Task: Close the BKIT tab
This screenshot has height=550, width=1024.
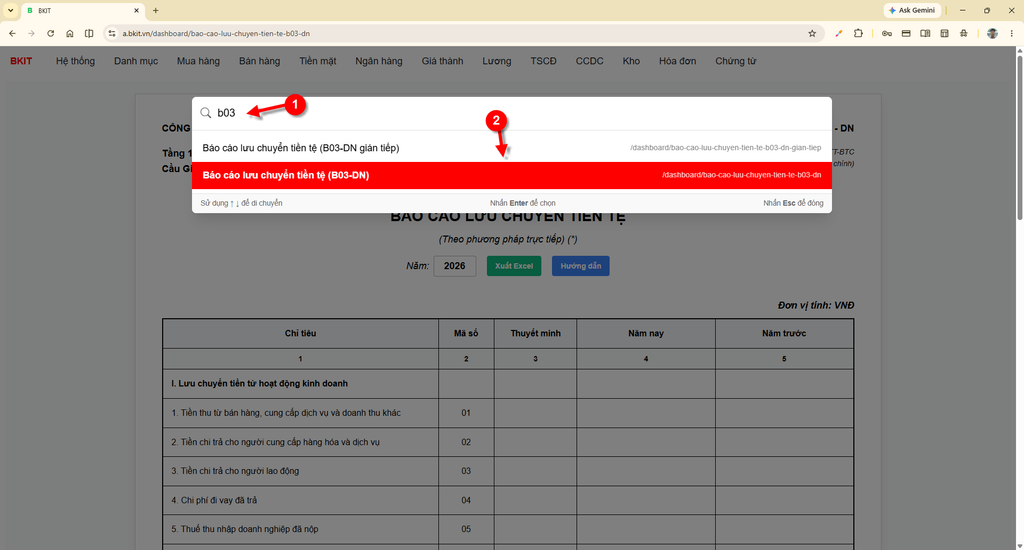Action: coord(136,10)
